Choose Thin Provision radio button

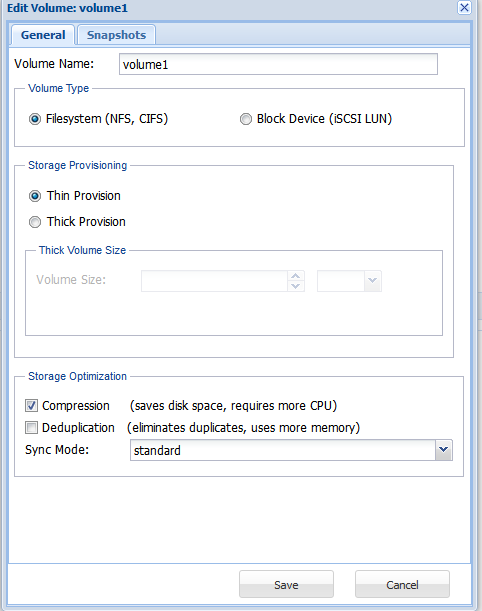click(35, 196)
